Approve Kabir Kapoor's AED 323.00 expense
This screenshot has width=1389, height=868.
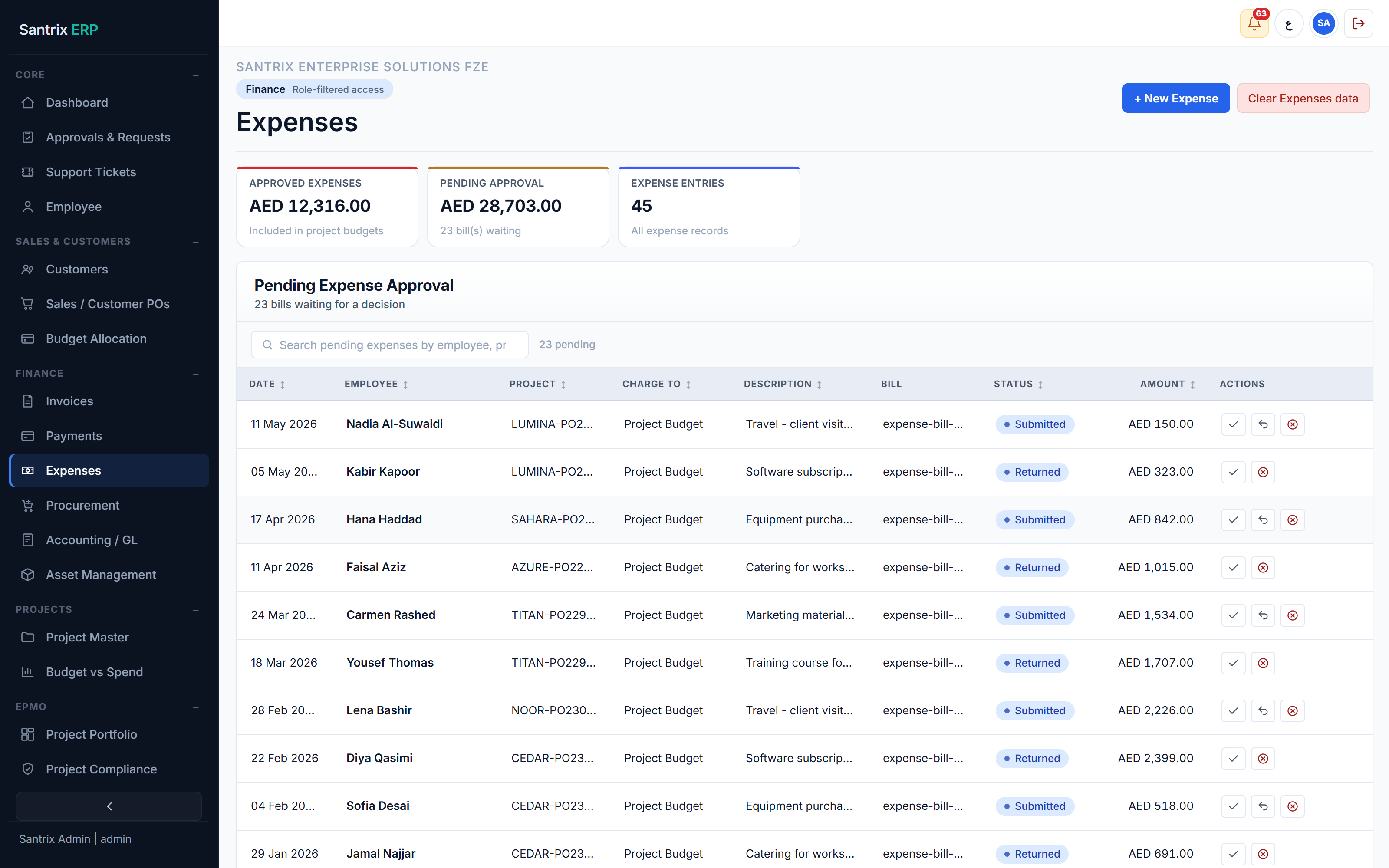tap(1233, 472)
